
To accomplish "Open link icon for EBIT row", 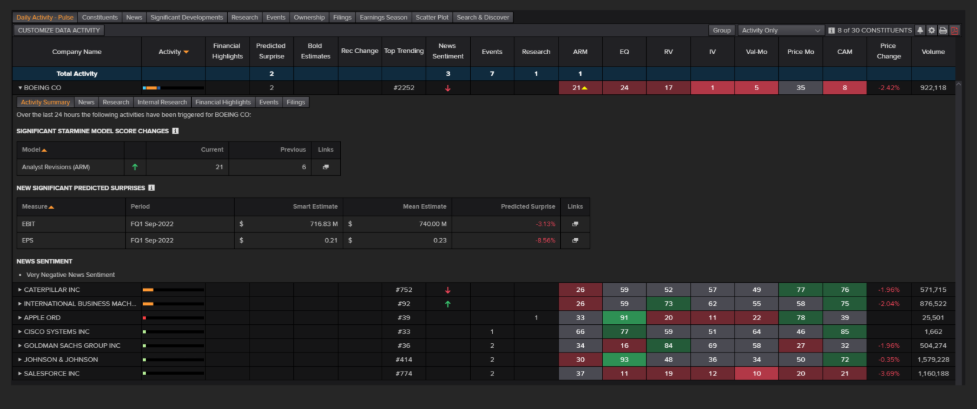I will 575,224.
